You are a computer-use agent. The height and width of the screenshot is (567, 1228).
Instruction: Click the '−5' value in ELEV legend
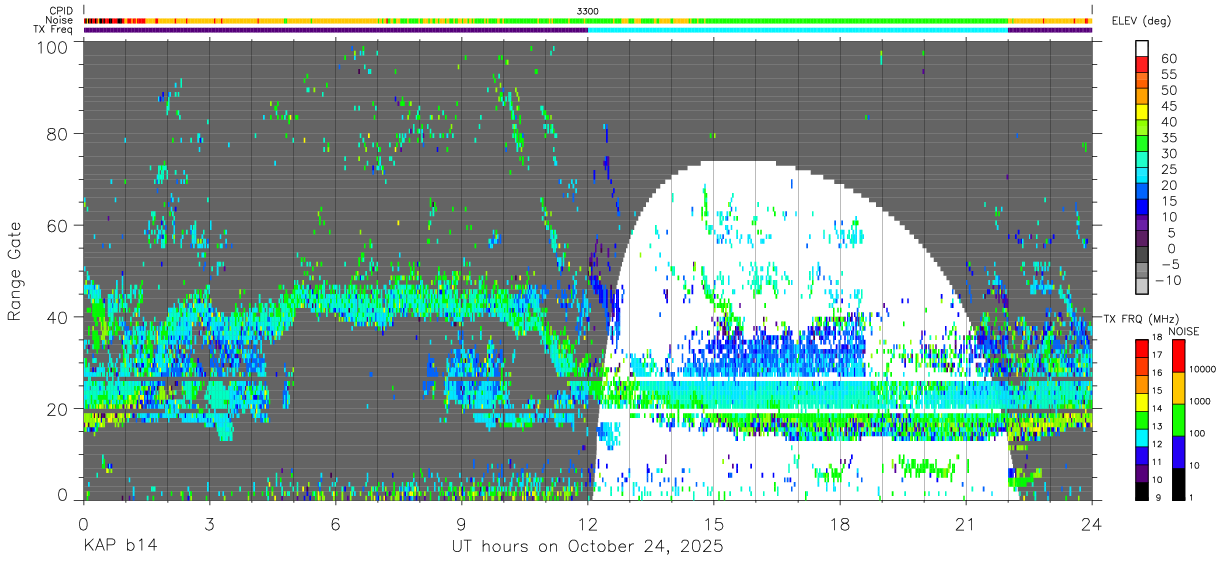(x=1169, y=264)
